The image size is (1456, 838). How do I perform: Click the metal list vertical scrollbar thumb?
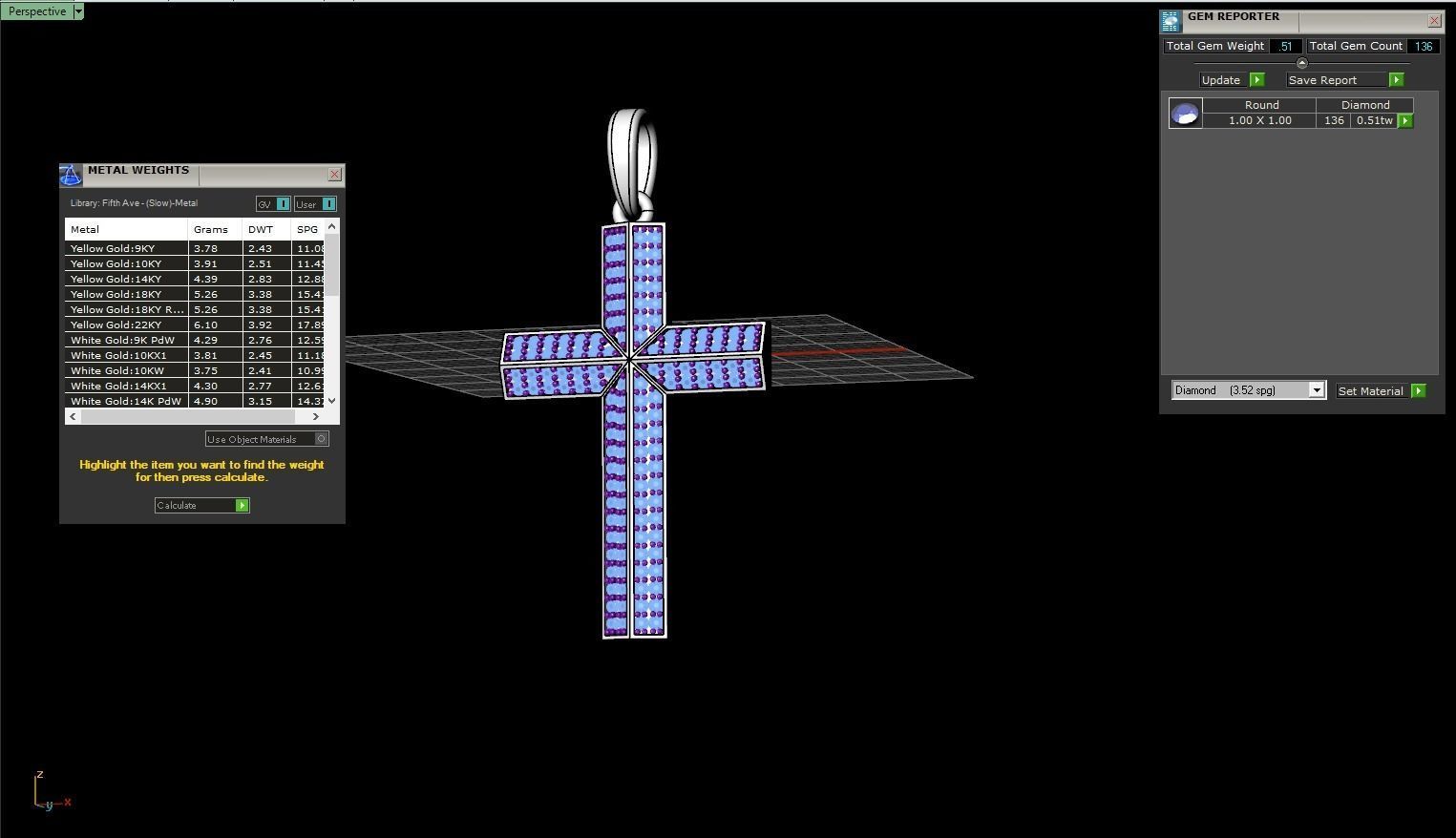(332, 264)
